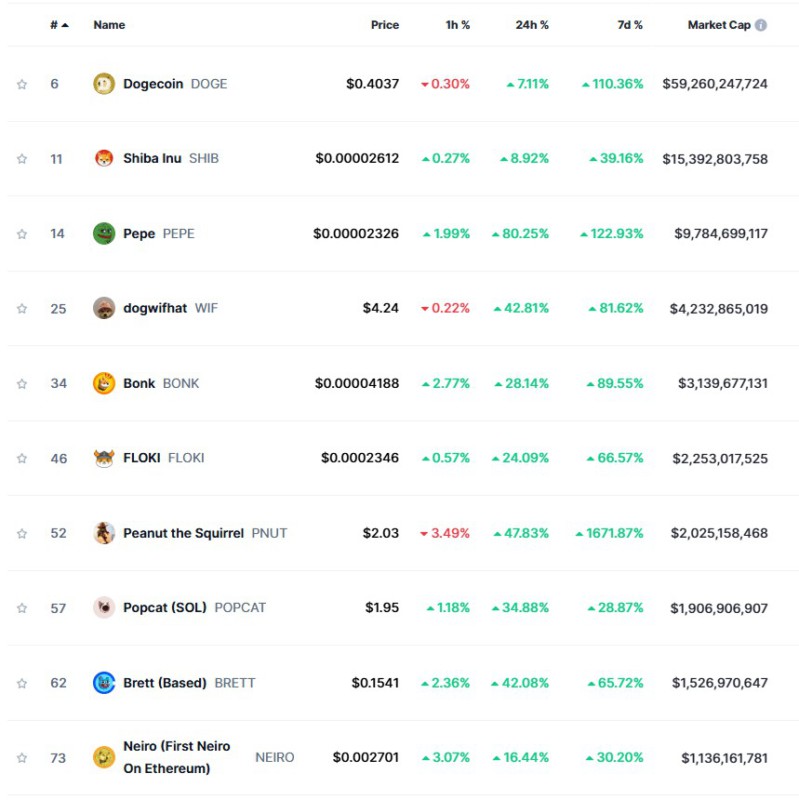Favorite Peanut the Squirrel with star
Screen dimensions: 799x800
[x=22, y=533]
